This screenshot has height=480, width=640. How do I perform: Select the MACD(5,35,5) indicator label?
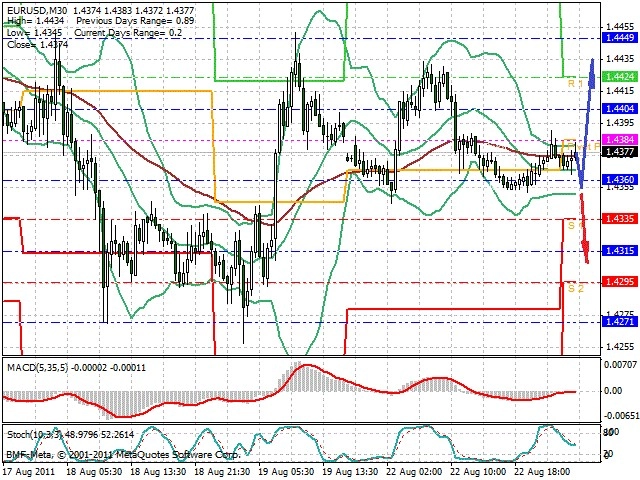[x=38, y=368]
